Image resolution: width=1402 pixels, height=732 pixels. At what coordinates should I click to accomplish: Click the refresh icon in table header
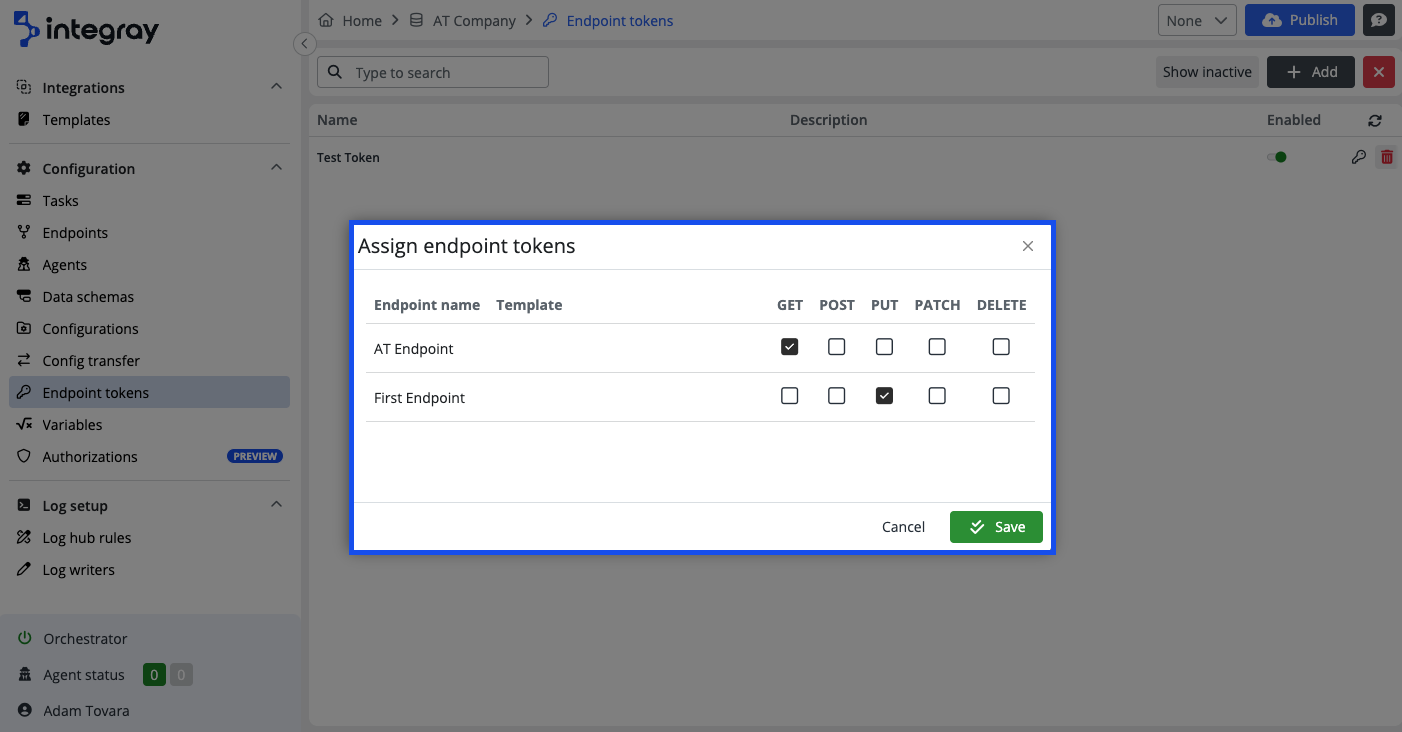point(1375,120)
